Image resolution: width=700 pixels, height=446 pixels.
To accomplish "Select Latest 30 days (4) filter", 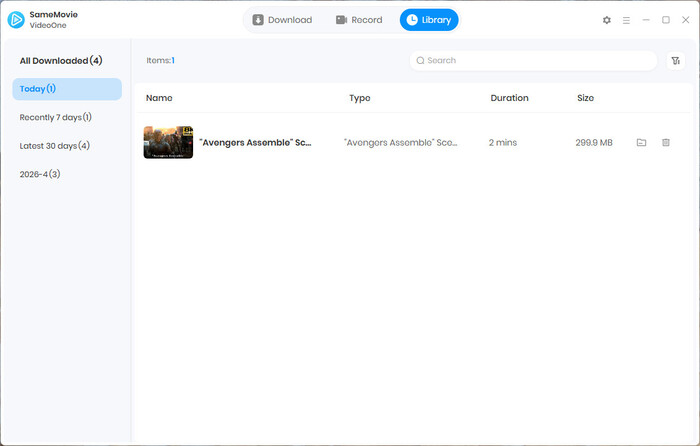I will click(x=54, y=146).
